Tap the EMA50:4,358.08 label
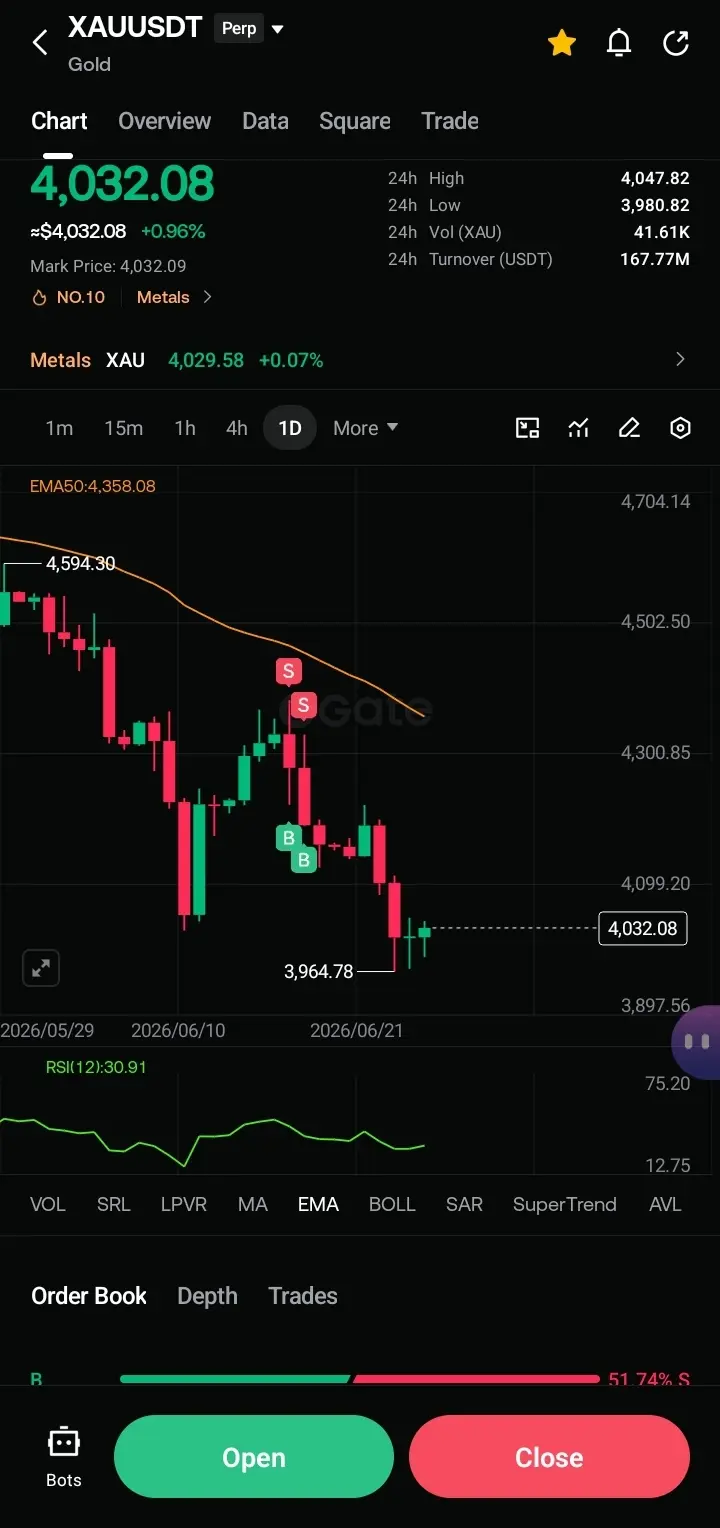This screenshot has width=720, height=1528. pos(92,486)
